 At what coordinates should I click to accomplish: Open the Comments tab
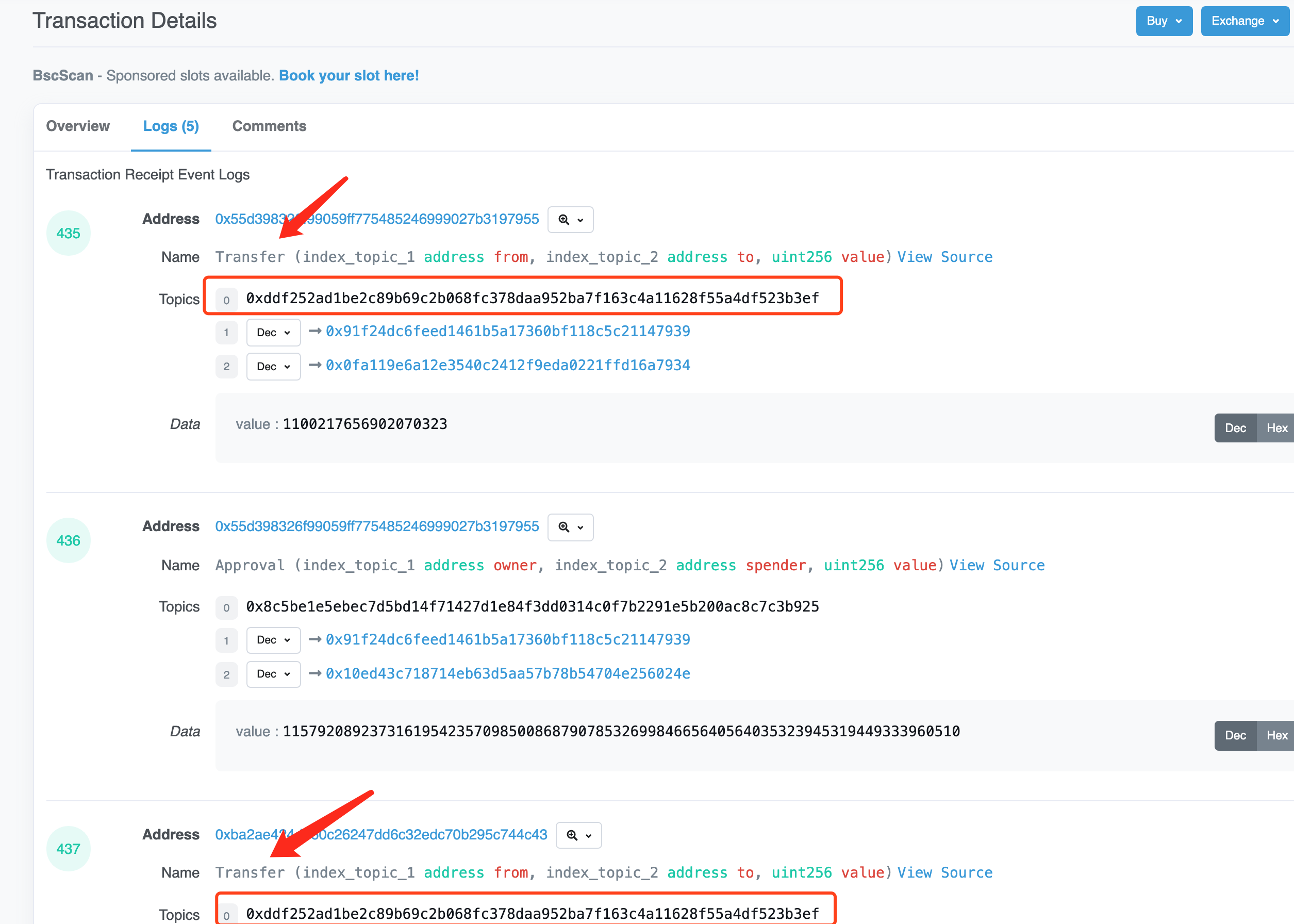click(x=269, y=126)
